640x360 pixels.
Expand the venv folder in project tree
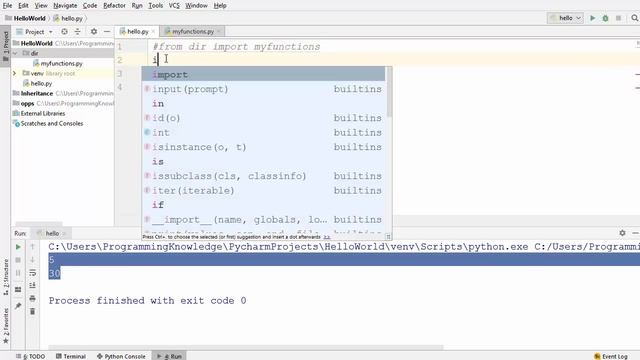(x=15, y=73)
